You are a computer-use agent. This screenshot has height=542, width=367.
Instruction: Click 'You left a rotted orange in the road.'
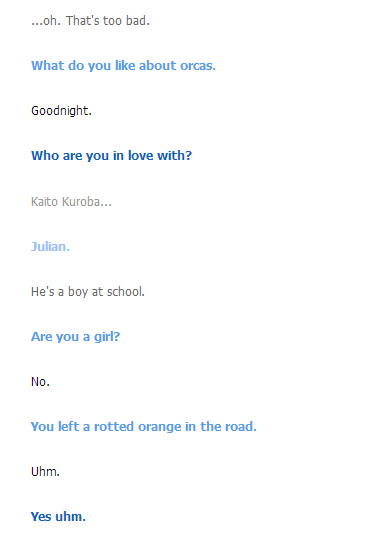point(144,427)
